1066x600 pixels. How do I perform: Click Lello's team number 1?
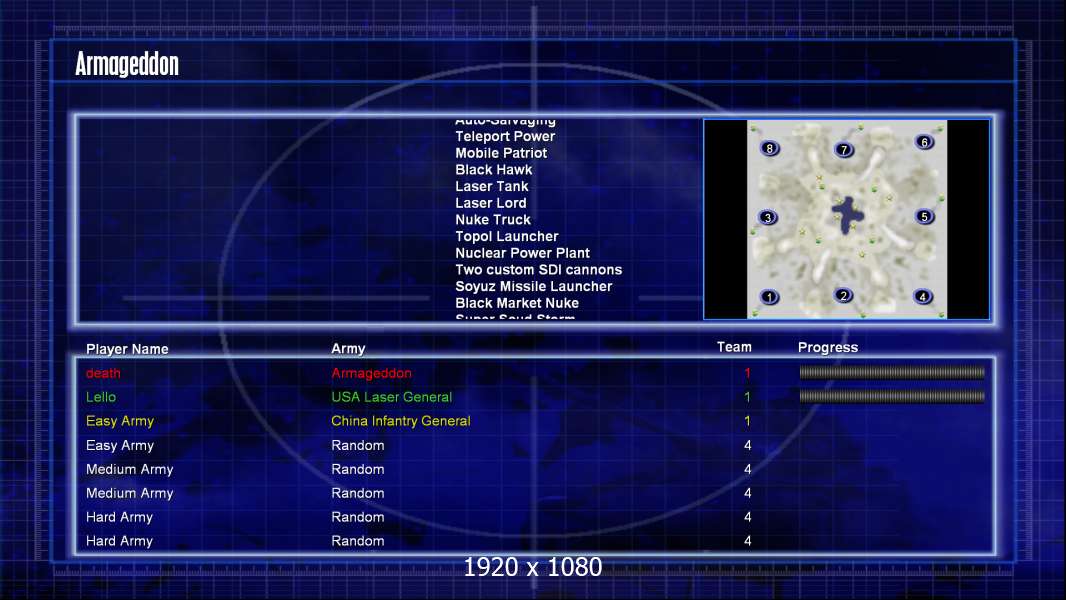click(x=747, y=397)
